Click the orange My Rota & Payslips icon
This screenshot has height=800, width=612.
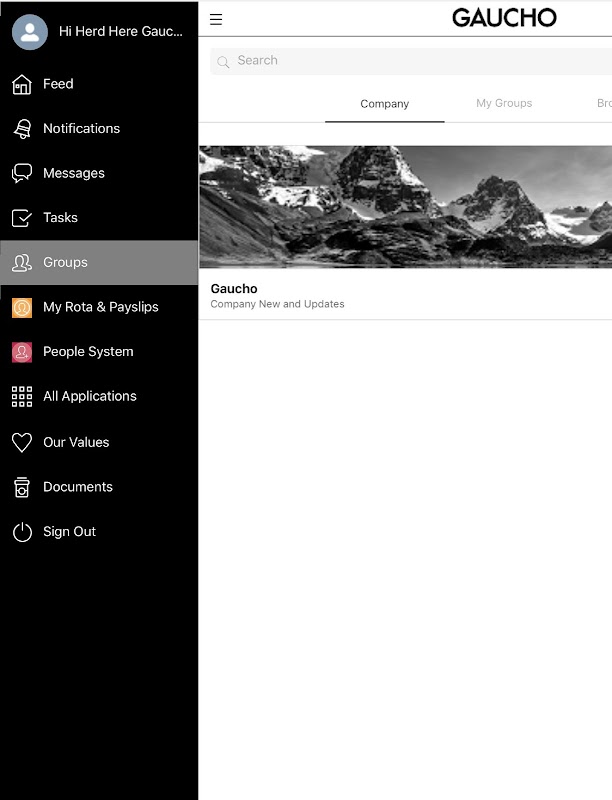[x=22, y=308]
